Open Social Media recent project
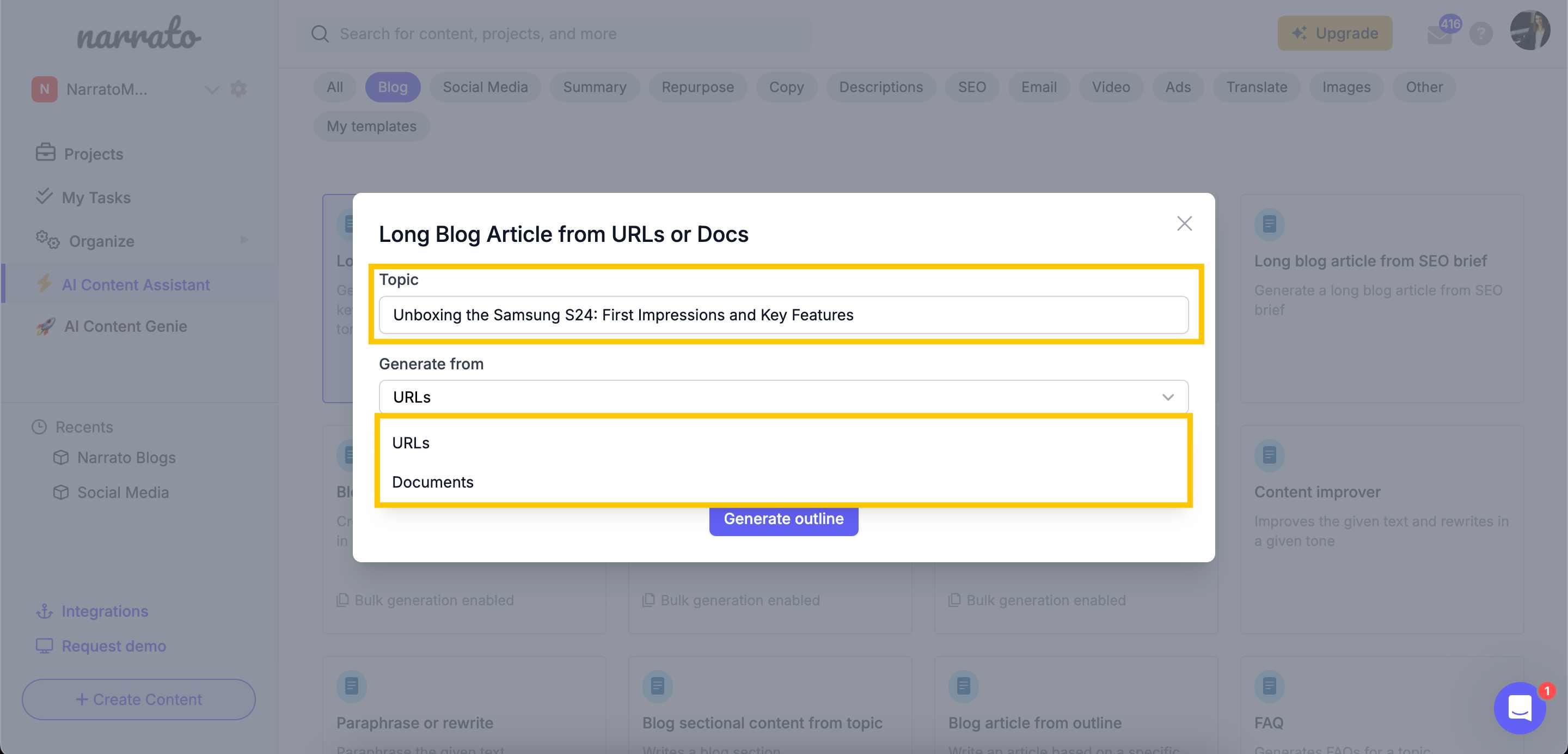This screenshot has height=754, width=1568. click(122, 492)
